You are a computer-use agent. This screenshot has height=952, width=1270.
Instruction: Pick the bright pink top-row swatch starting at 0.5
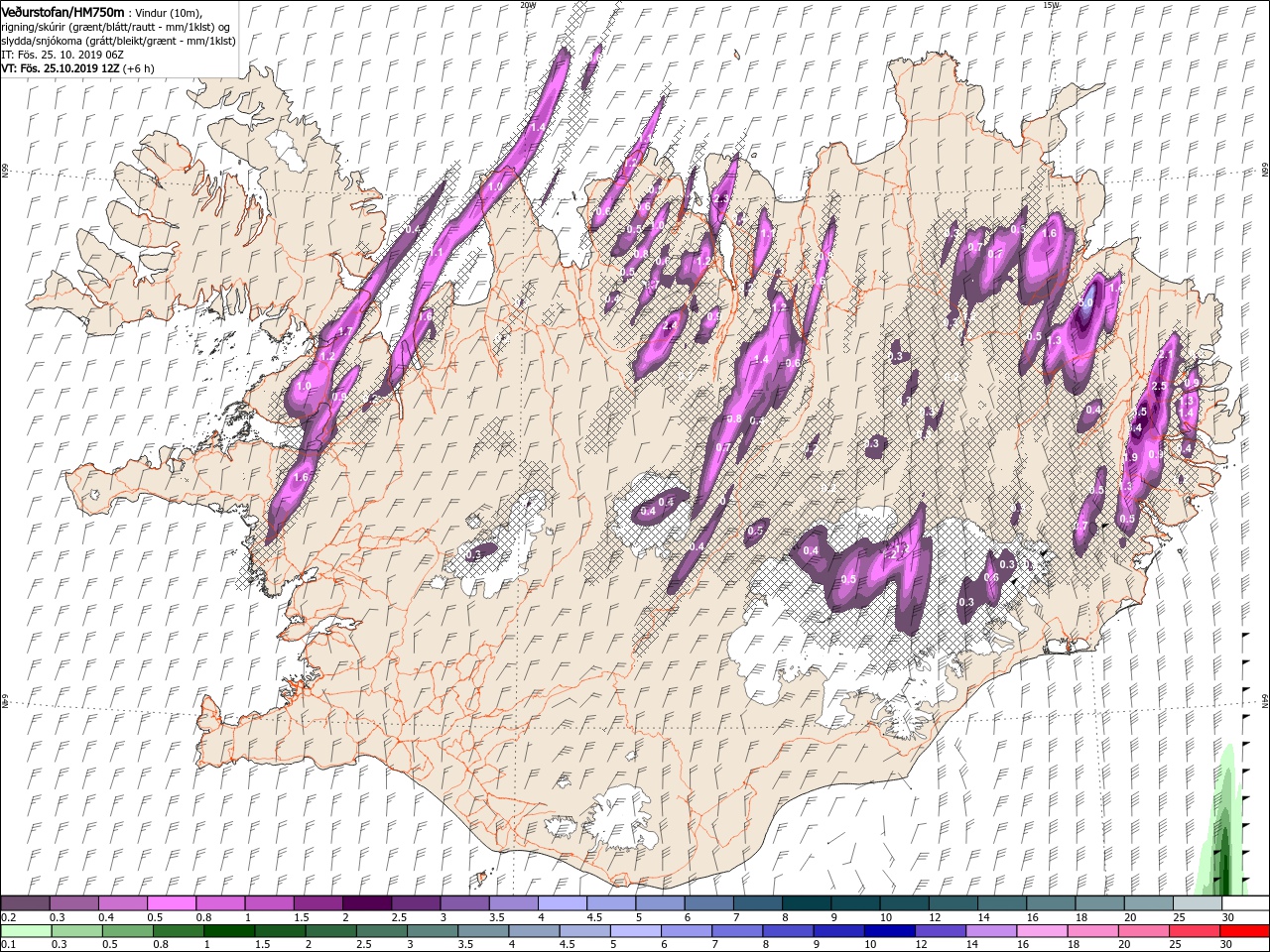click(171, 902)
